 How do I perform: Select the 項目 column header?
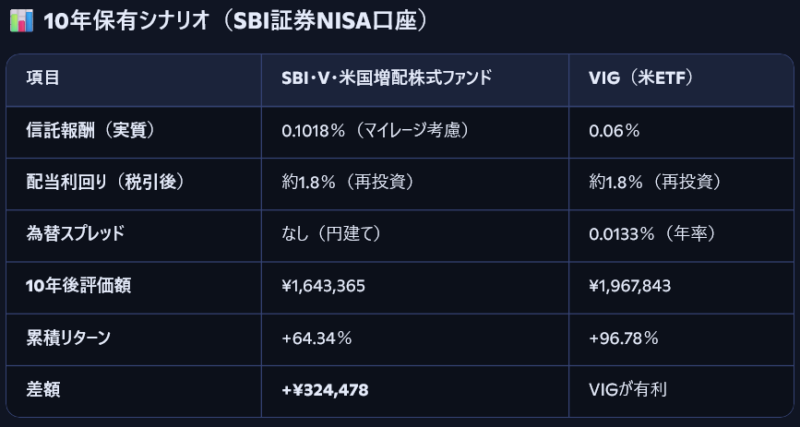coord(43,77)
